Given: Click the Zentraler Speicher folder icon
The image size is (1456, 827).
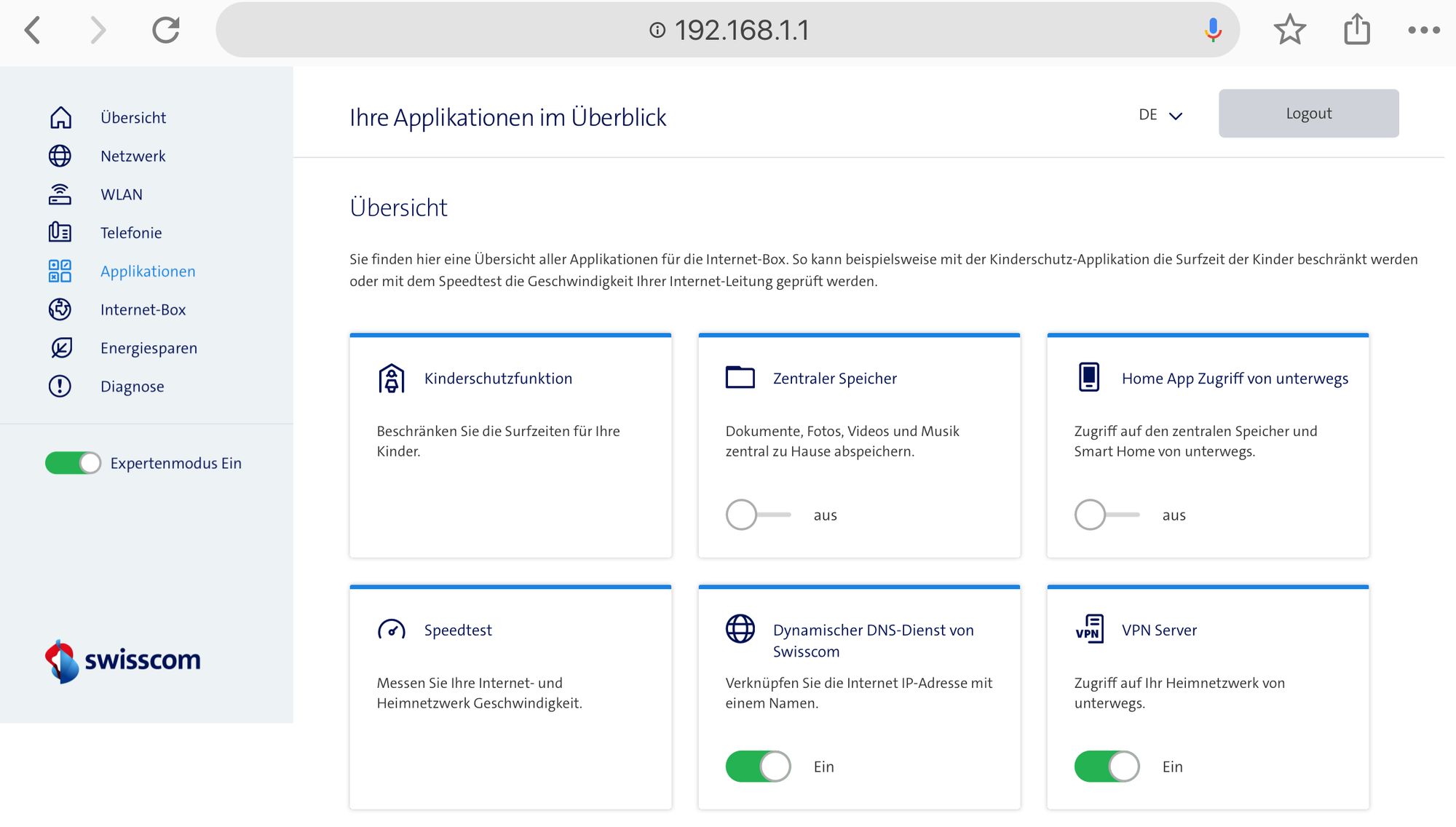Looking at the screenshot, I should [740, 377].
